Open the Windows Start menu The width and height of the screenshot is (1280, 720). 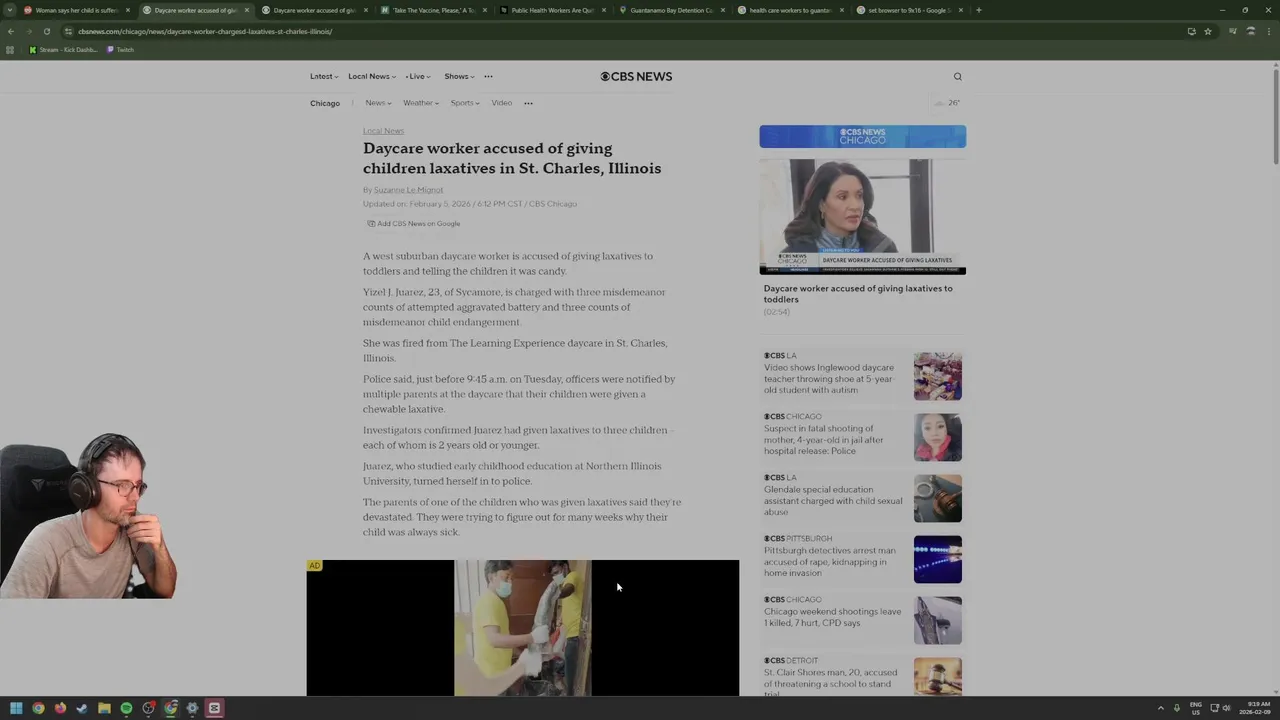click(16, 708)
